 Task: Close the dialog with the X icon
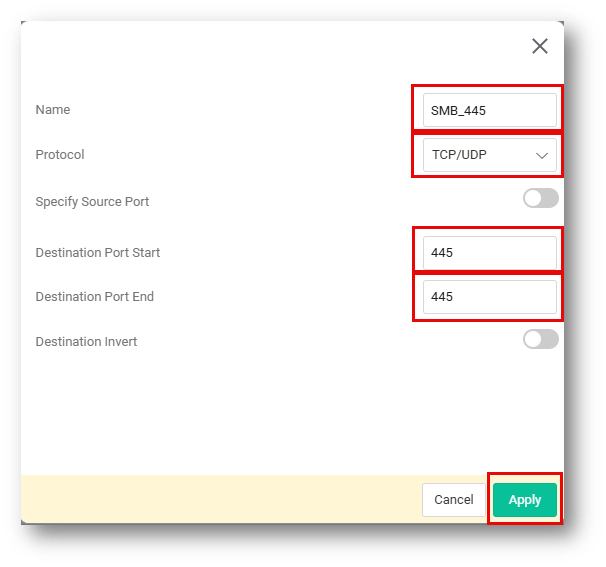pyautogui.click(x=540, y=46)
